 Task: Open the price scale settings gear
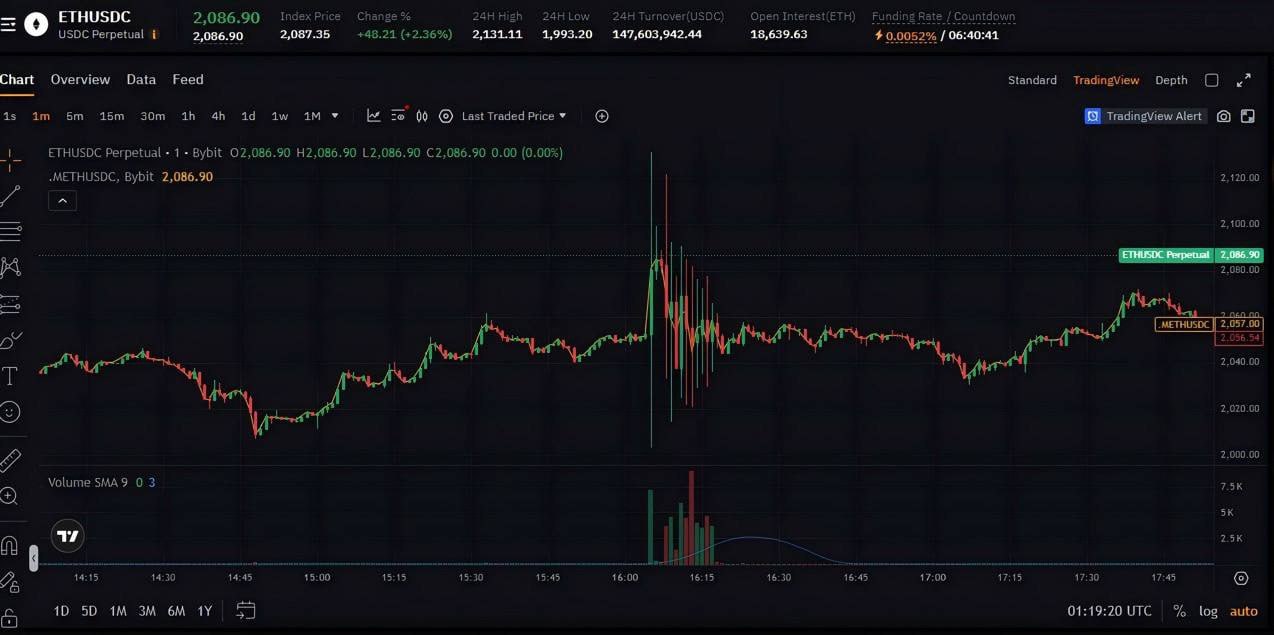point(1241,578)
